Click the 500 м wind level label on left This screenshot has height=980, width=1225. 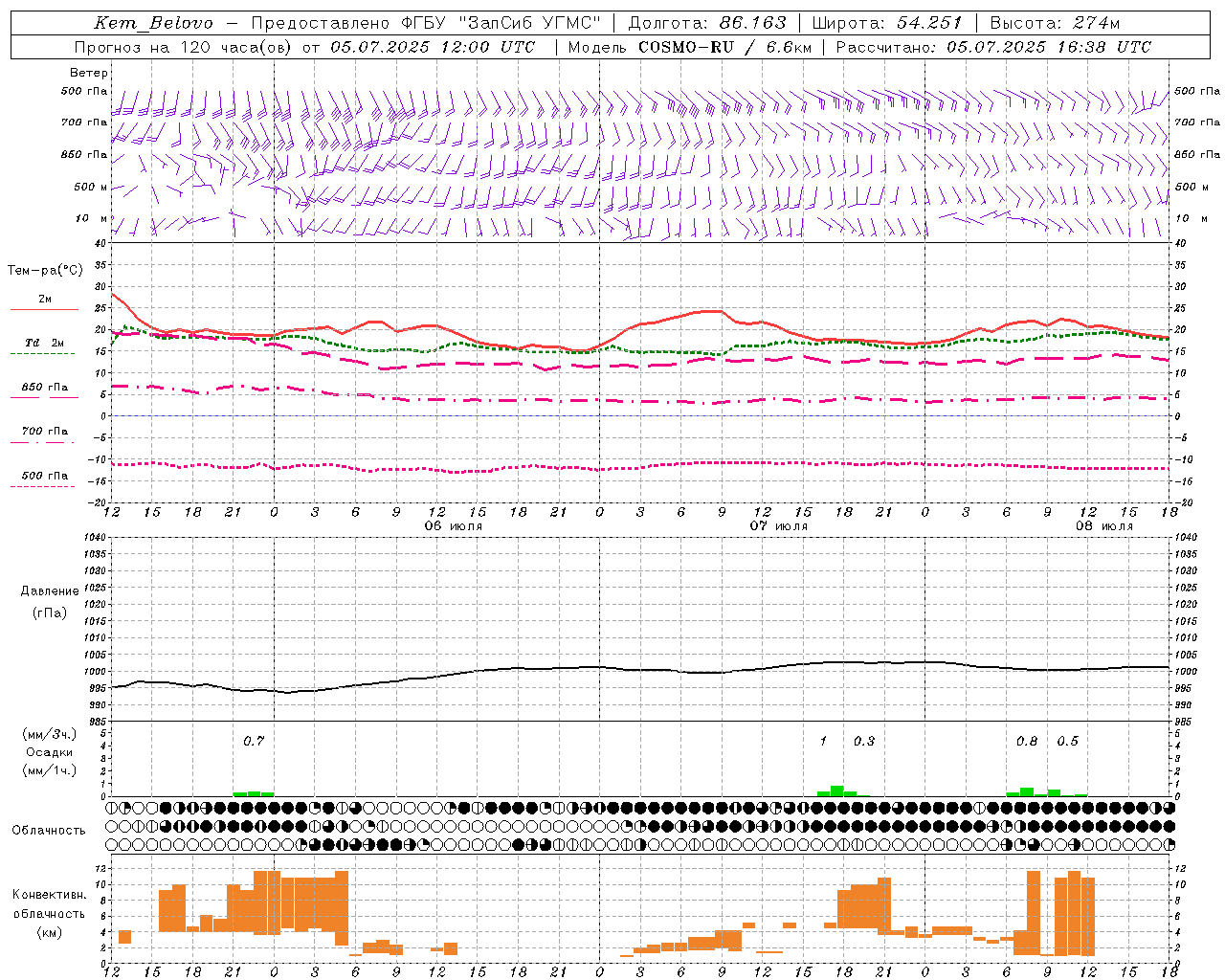[x=91, y=187]
